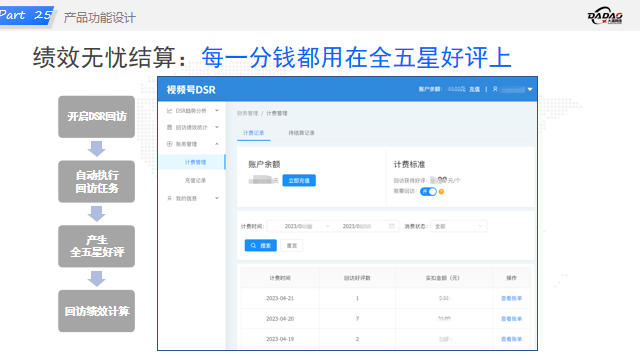Open 查看账单 for 2023-04-19
Viewport: 640px width, 360px height.
coord(511,339)
